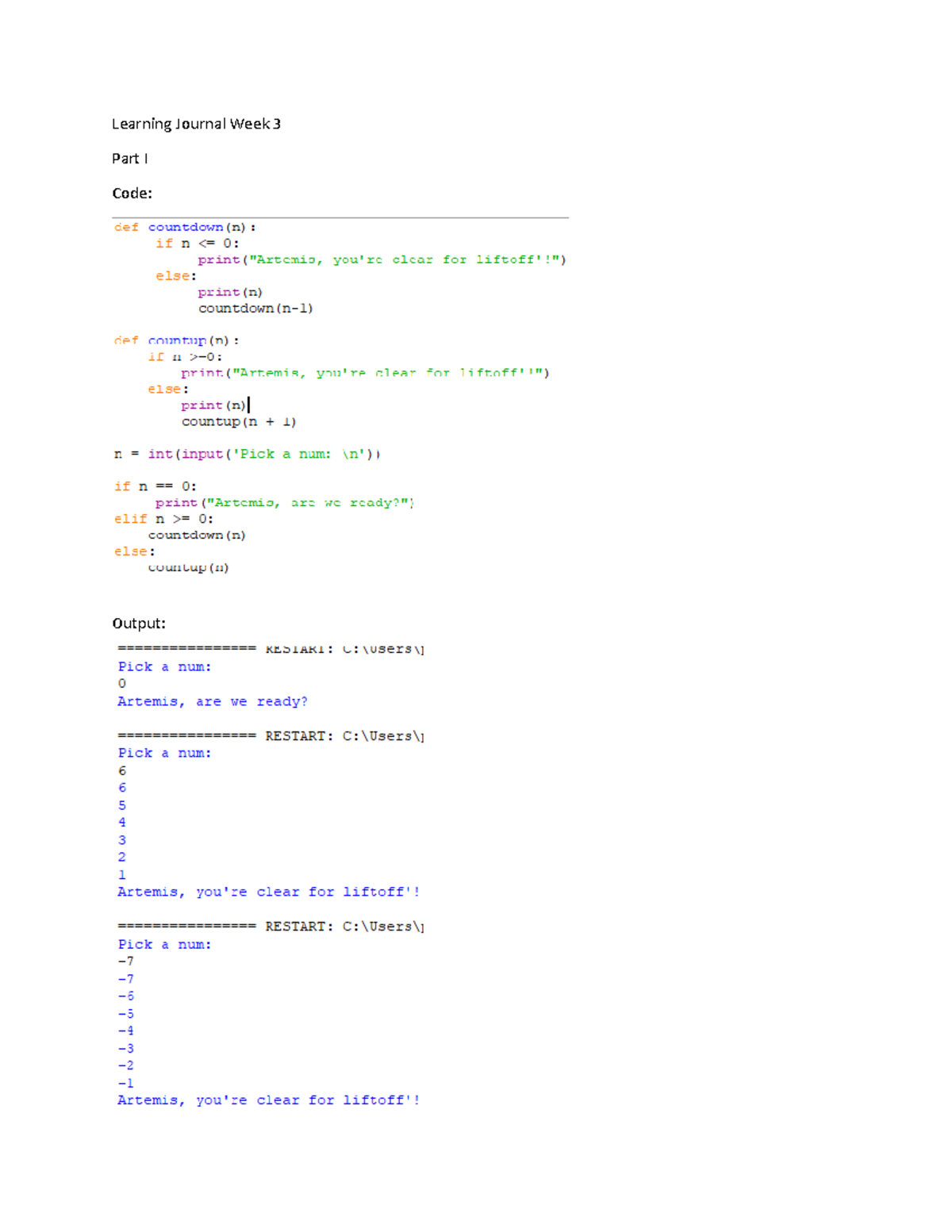Click the "if n <= 0:" condition
The height and width of the screenshot is (1232, 952).
[x=197, y=244]
